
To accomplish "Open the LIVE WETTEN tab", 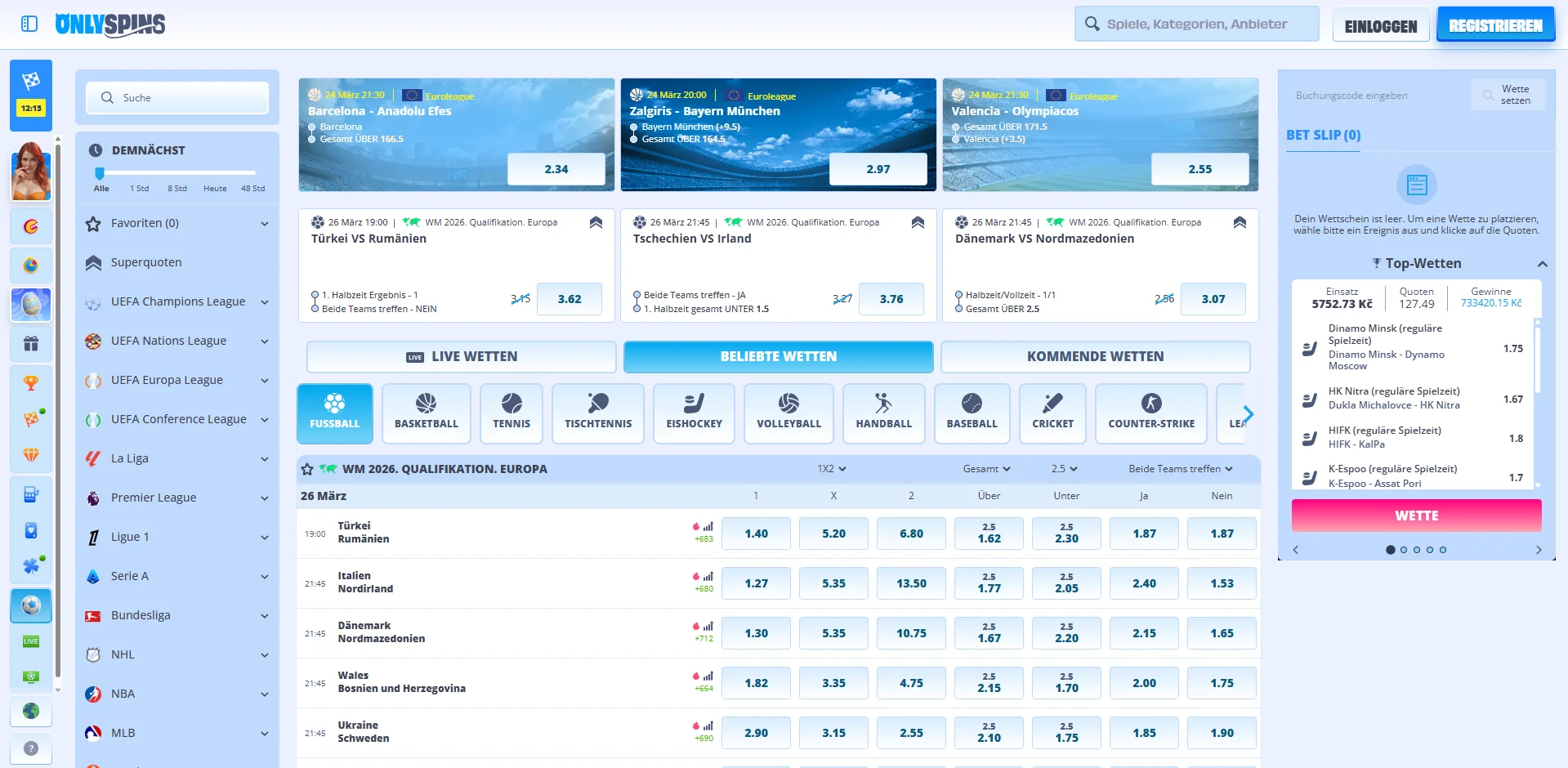I will tap(460, 356).
